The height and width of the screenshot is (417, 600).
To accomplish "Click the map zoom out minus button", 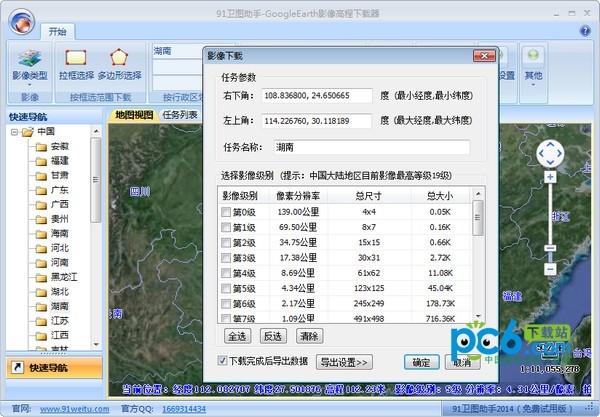I will (x=550, y=269).
